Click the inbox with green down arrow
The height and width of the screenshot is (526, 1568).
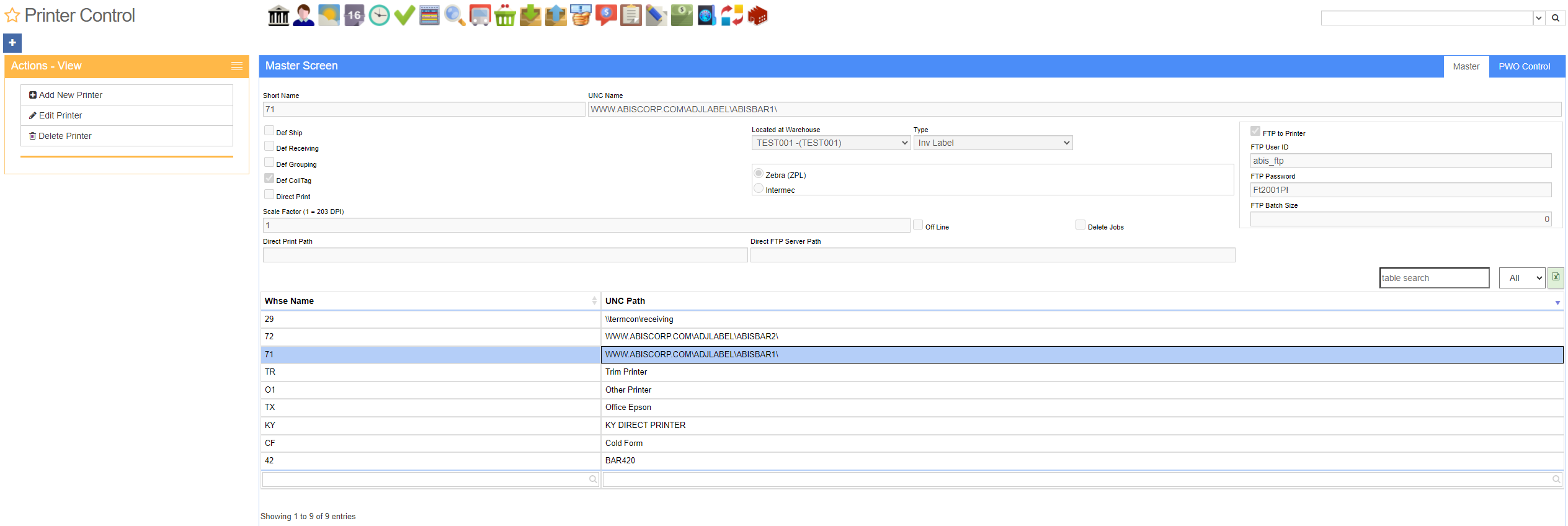[x=530, y=16]
